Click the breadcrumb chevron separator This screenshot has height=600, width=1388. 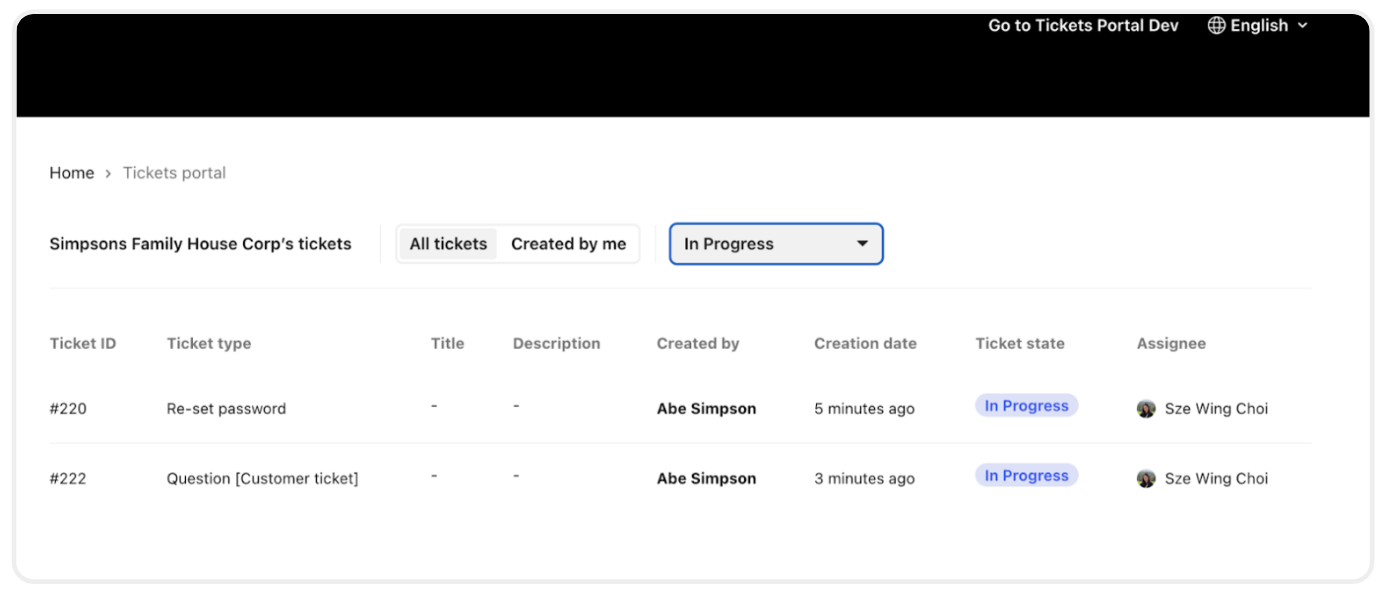(108, 174)
